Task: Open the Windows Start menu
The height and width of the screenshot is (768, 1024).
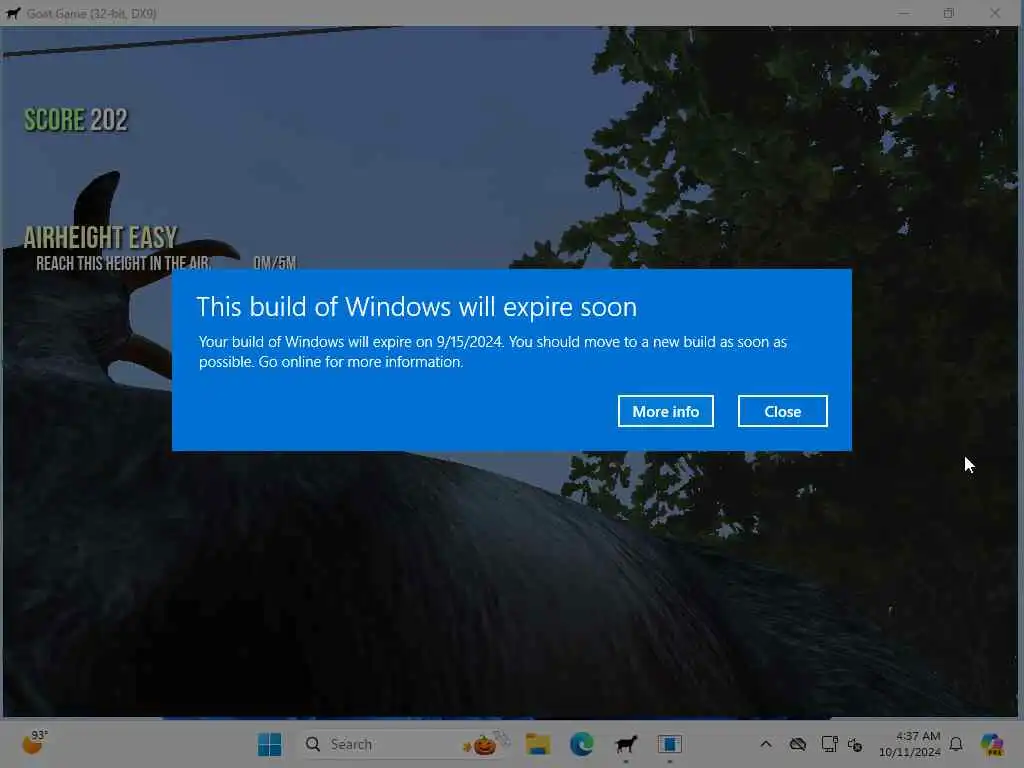Action: coord(269,744)
